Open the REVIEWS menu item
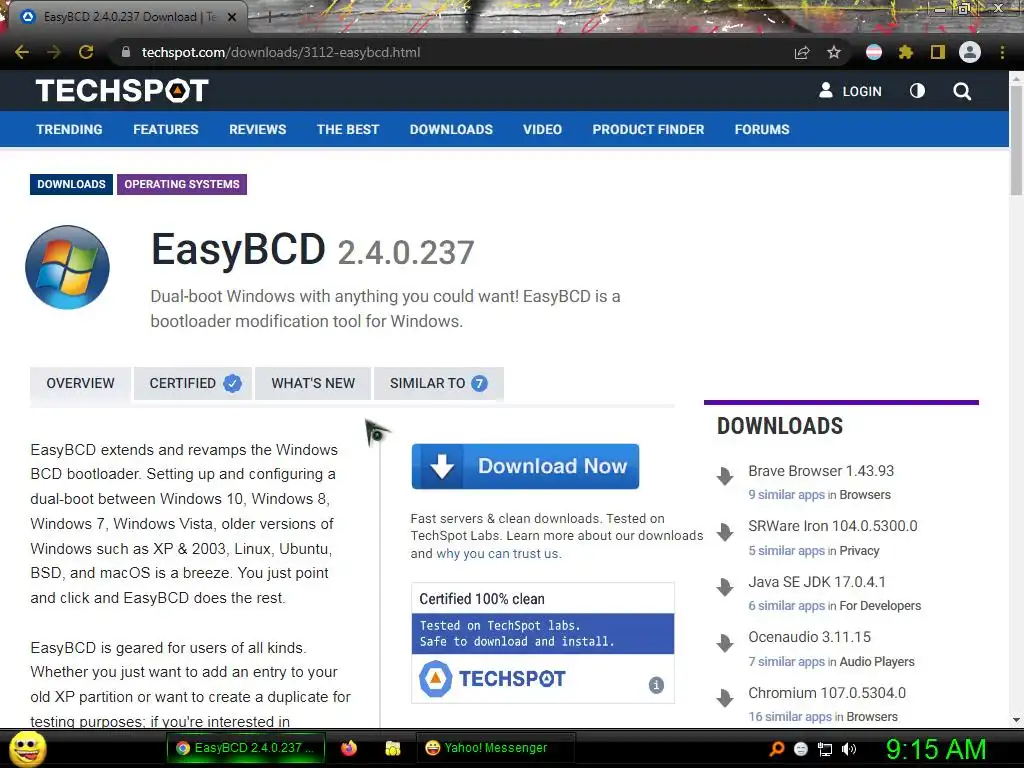 [257, 129]
